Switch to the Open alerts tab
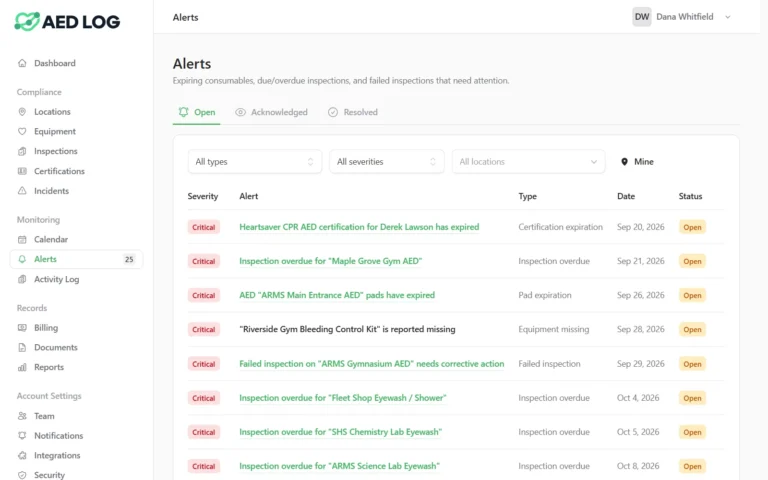 click(x=196, y=112)
